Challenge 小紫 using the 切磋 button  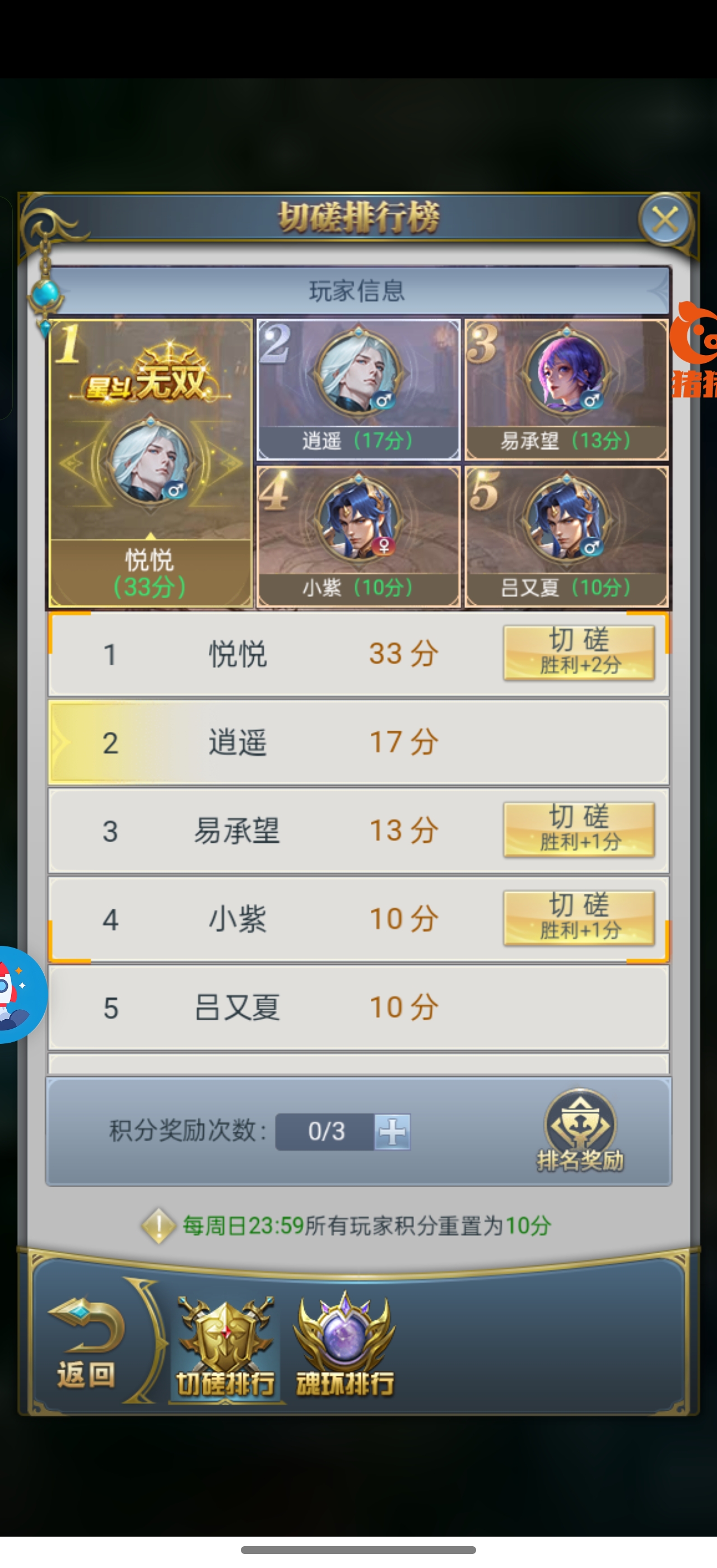click(x=579, y=918)
